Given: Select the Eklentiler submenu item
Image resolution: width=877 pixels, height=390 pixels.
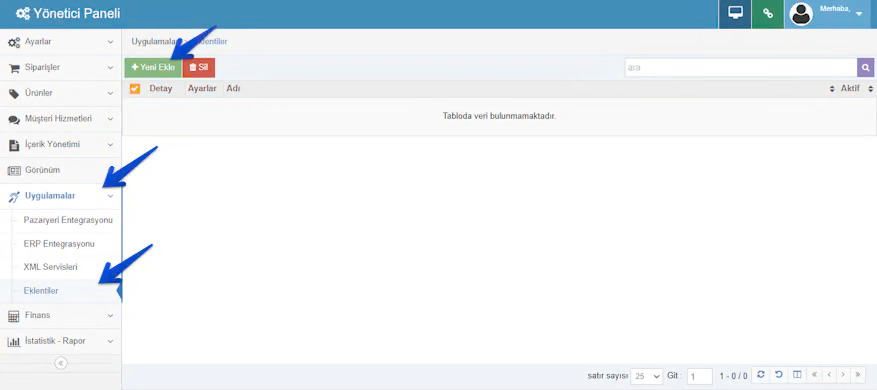Looking at the screenshot, I should [41, 290].
